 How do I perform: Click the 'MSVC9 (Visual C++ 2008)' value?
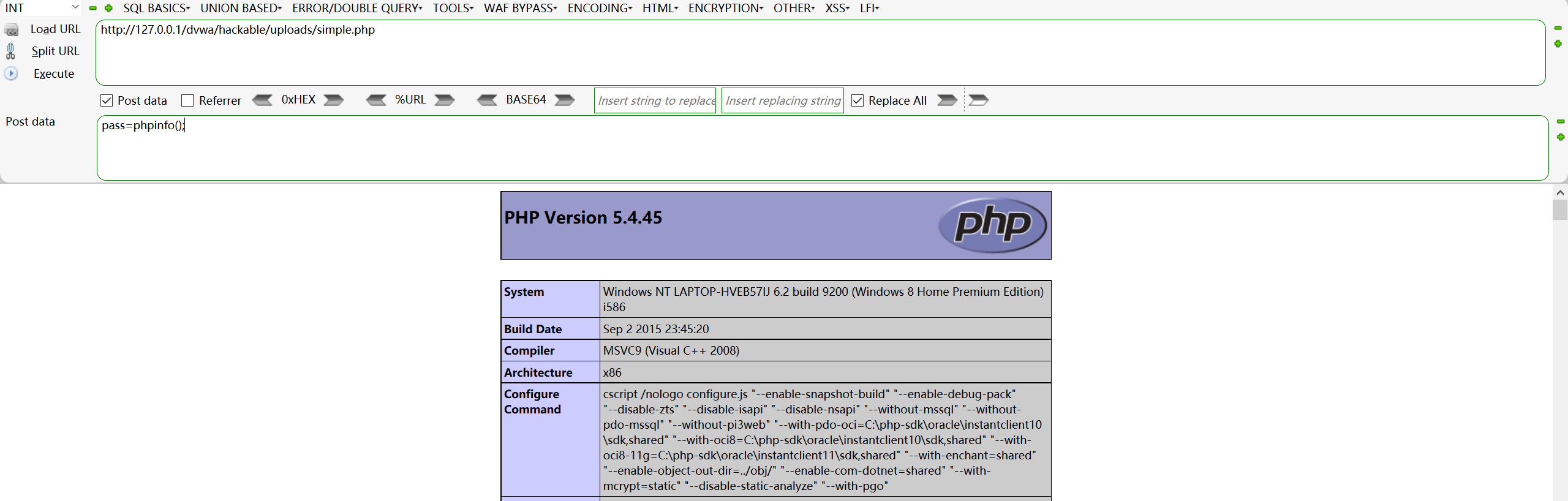tap(671, 351)
